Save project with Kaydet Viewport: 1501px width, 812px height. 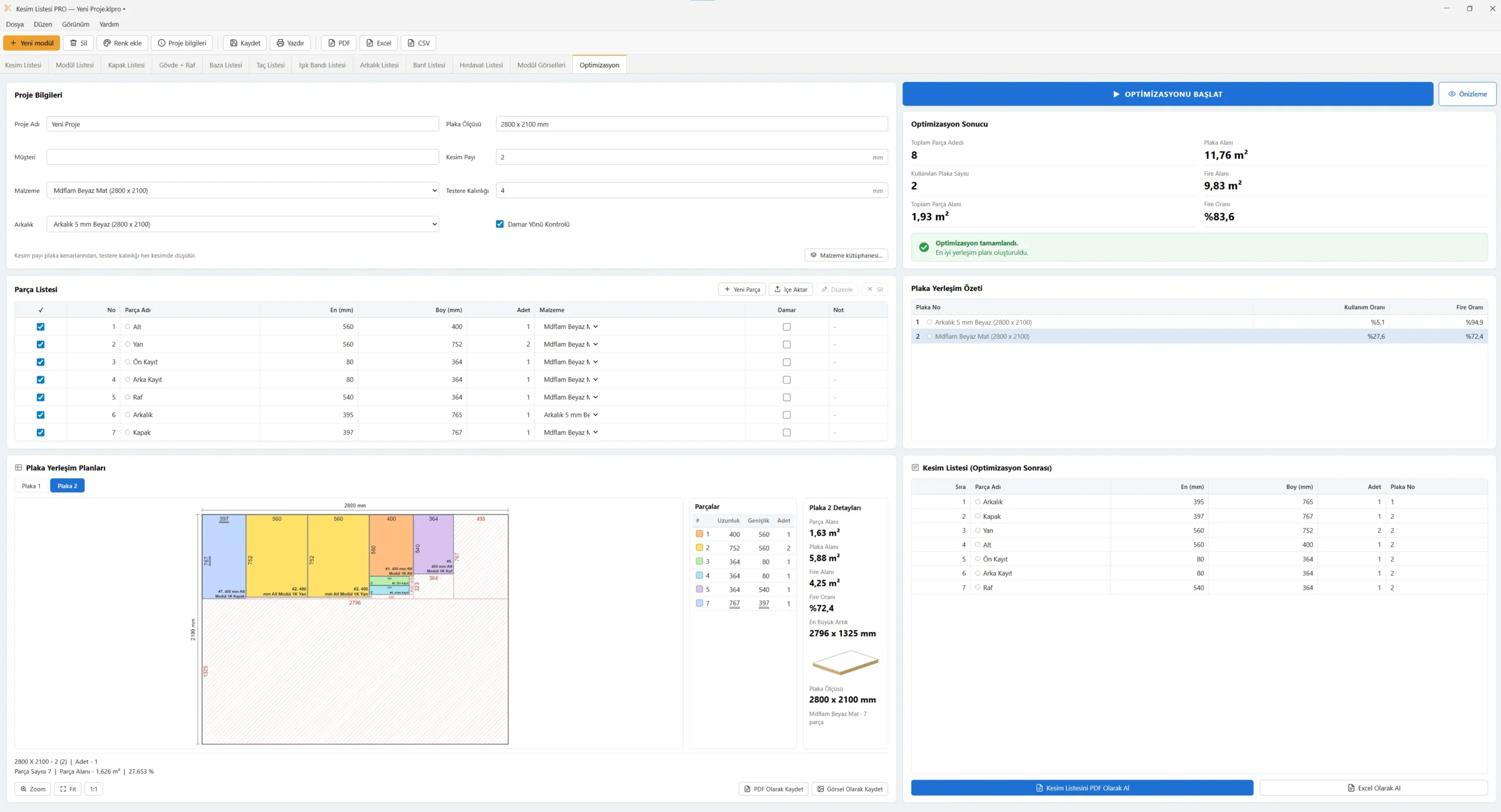coord(245,43)
